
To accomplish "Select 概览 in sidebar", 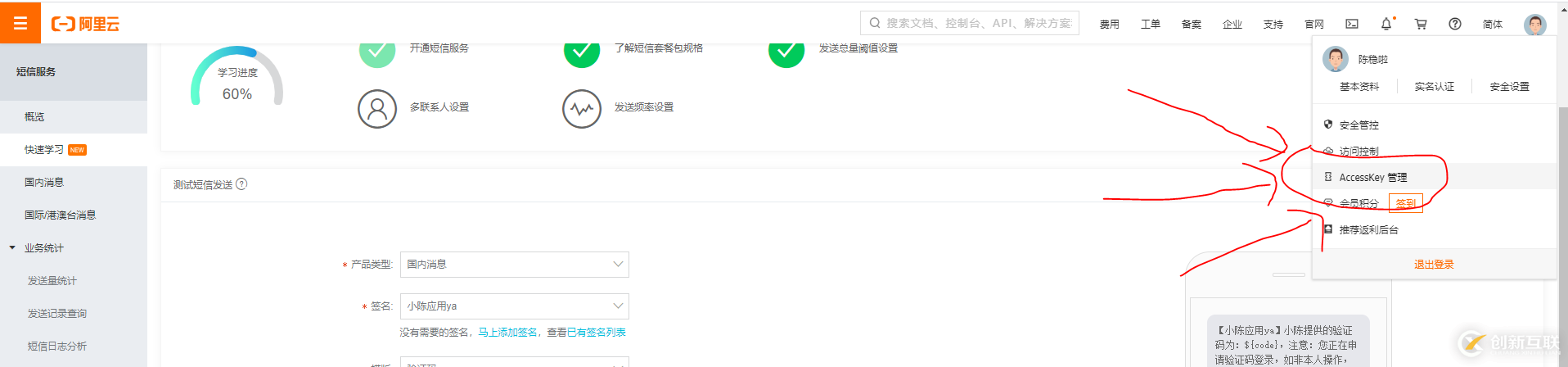I will click(74, 116).
